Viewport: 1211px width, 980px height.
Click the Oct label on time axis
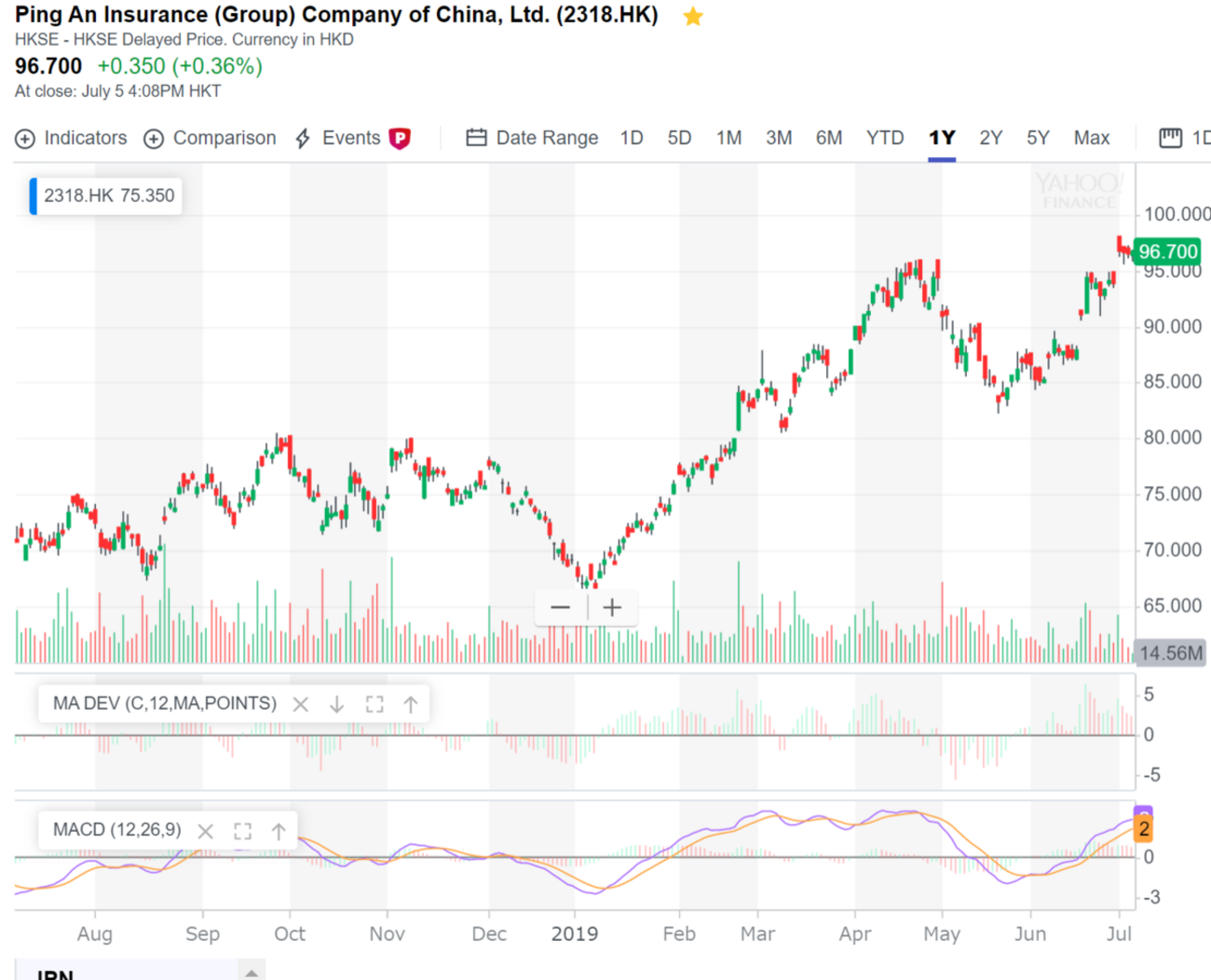[x=290, y=933]
